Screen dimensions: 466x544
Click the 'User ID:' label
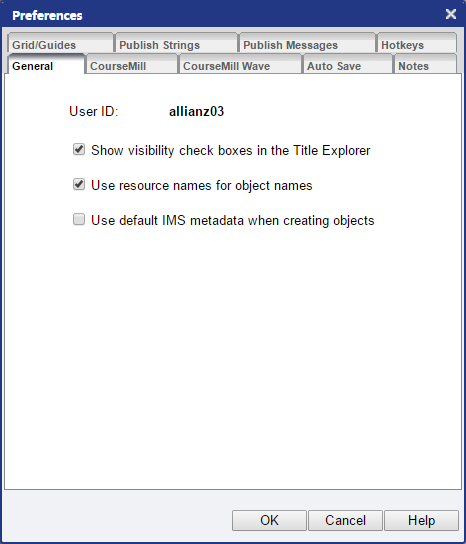click(x=94, y=111)
